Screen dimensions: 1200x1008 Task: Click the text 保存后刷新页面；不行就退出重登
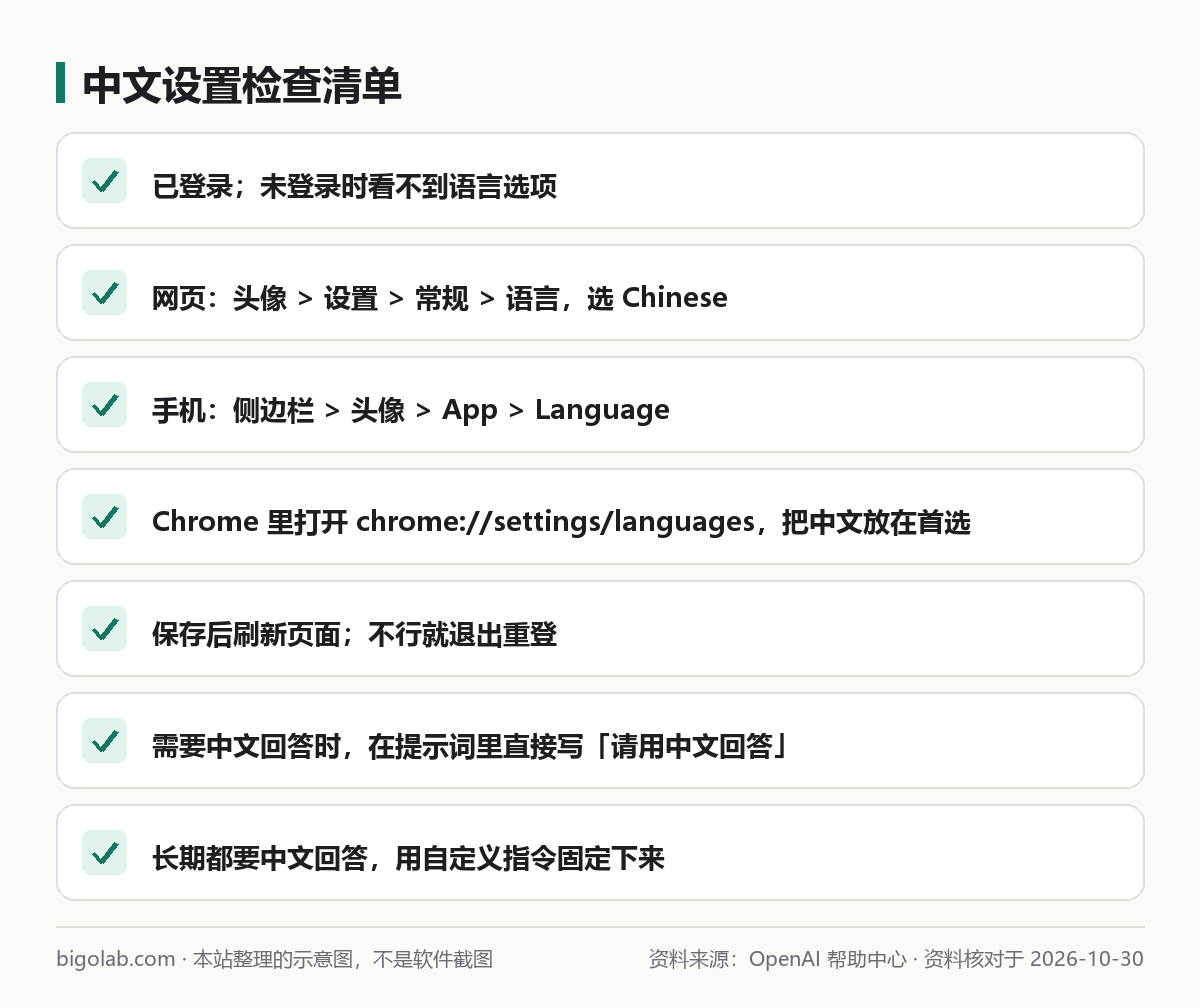[354, 634]
